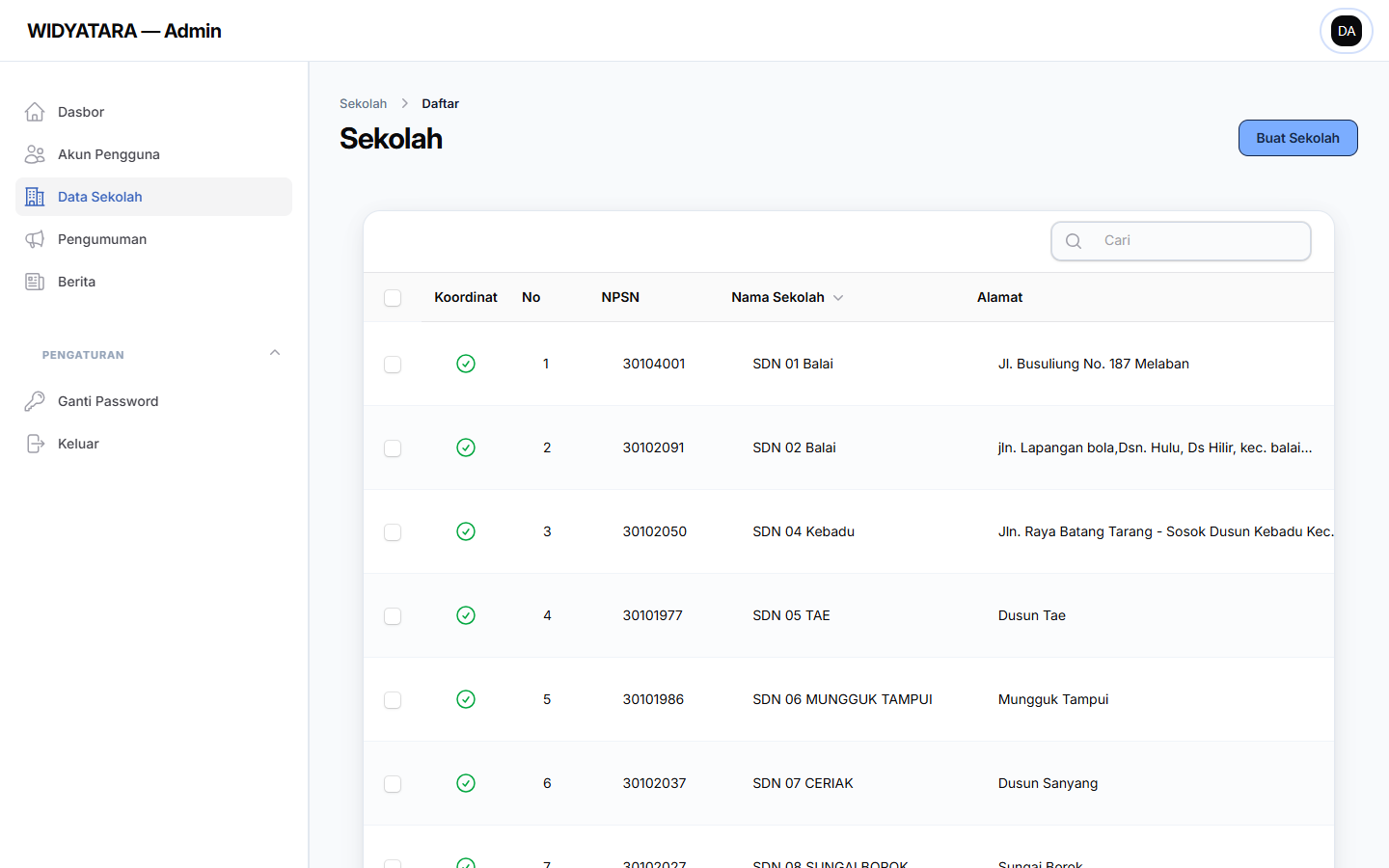
Task: Toggle the select-all checkbox in table header
Action: click(x=393, y=298)
